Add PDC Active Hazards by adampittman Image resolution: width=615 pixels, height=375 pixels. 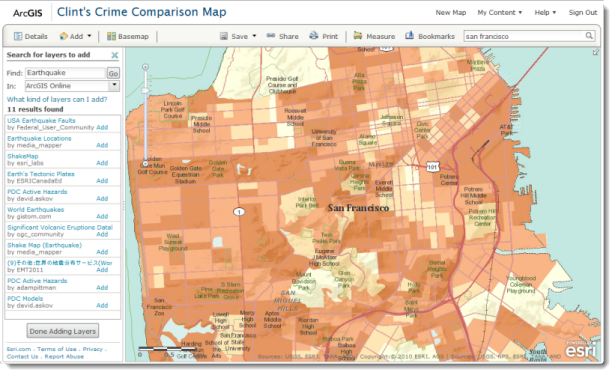(102, 288)
